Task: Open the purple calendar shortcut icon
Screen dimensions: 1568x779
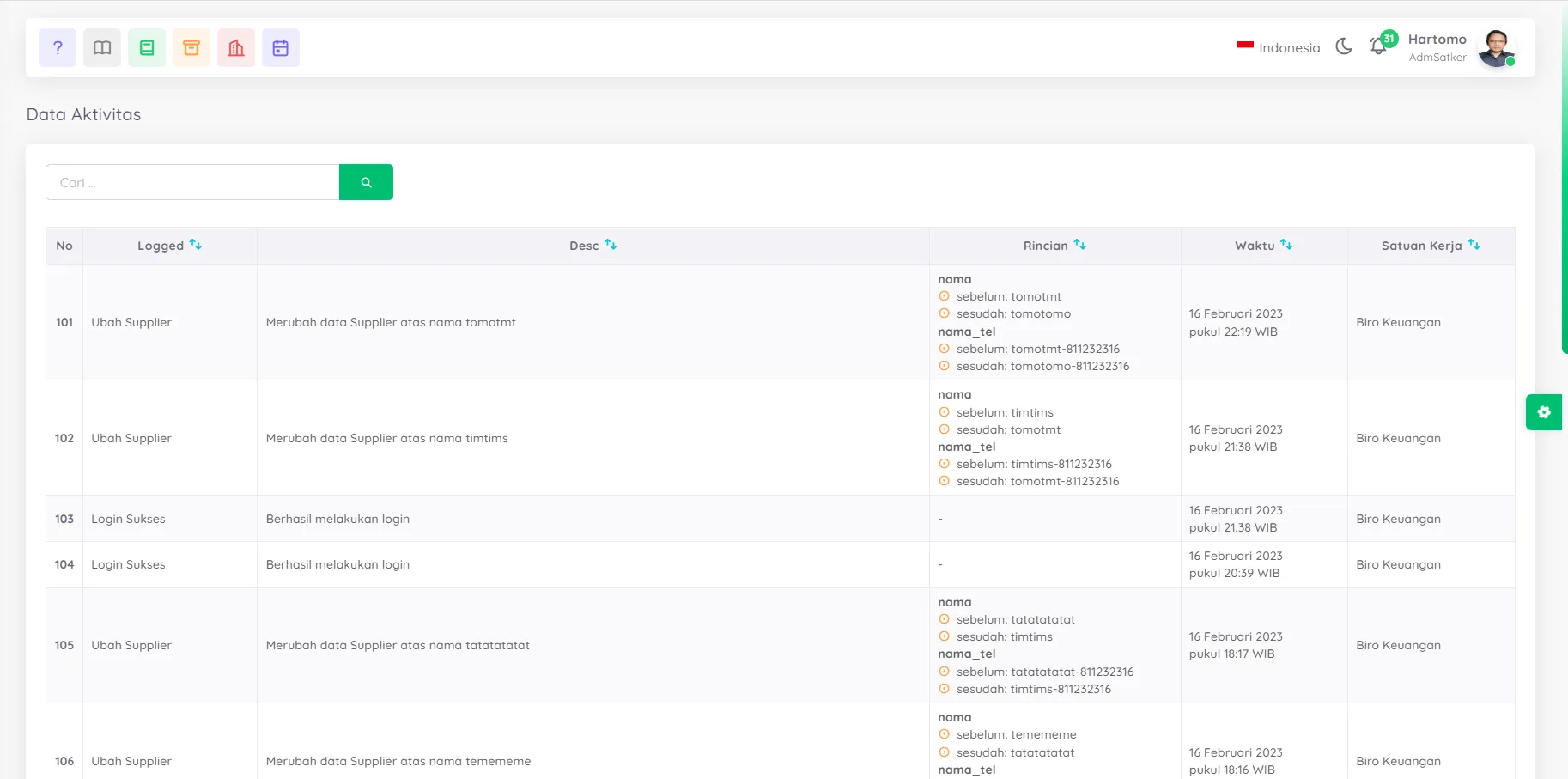Action: (x=281, y=48)
